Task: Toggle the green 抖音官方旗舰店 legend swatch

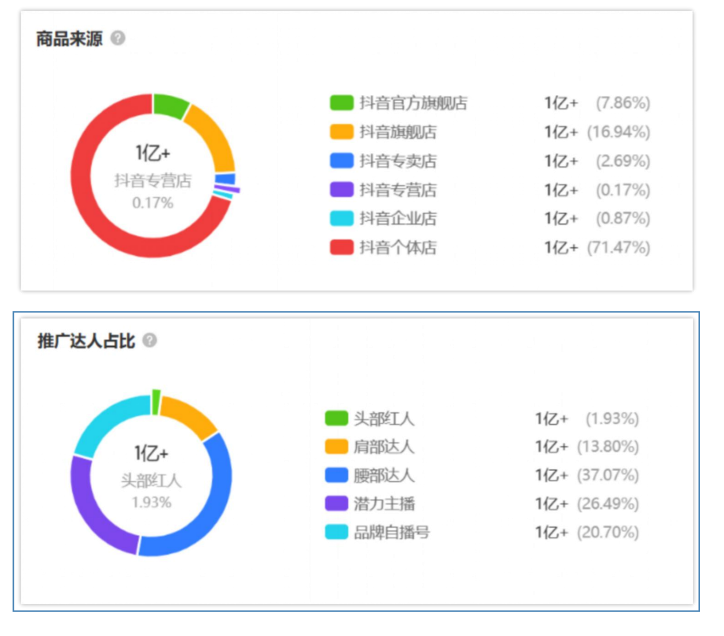Action: pos(341,103)
